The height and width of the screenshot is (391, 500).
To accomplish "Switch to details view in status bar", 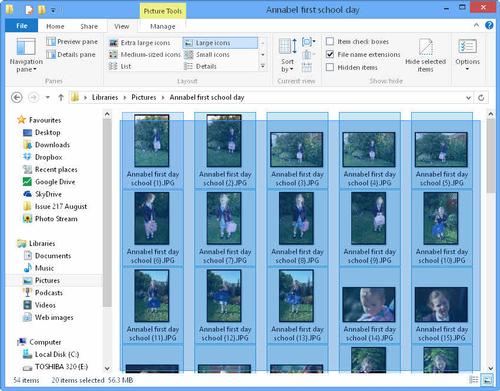I will 474,380.
